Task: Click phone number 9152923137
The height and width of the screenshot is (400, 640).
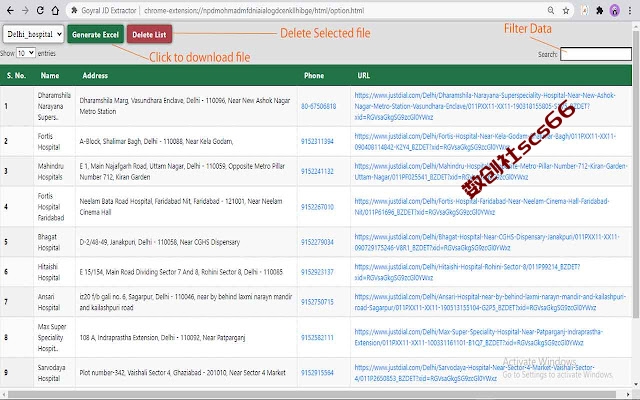Action: pyautogui.click(x=317, y=272)
